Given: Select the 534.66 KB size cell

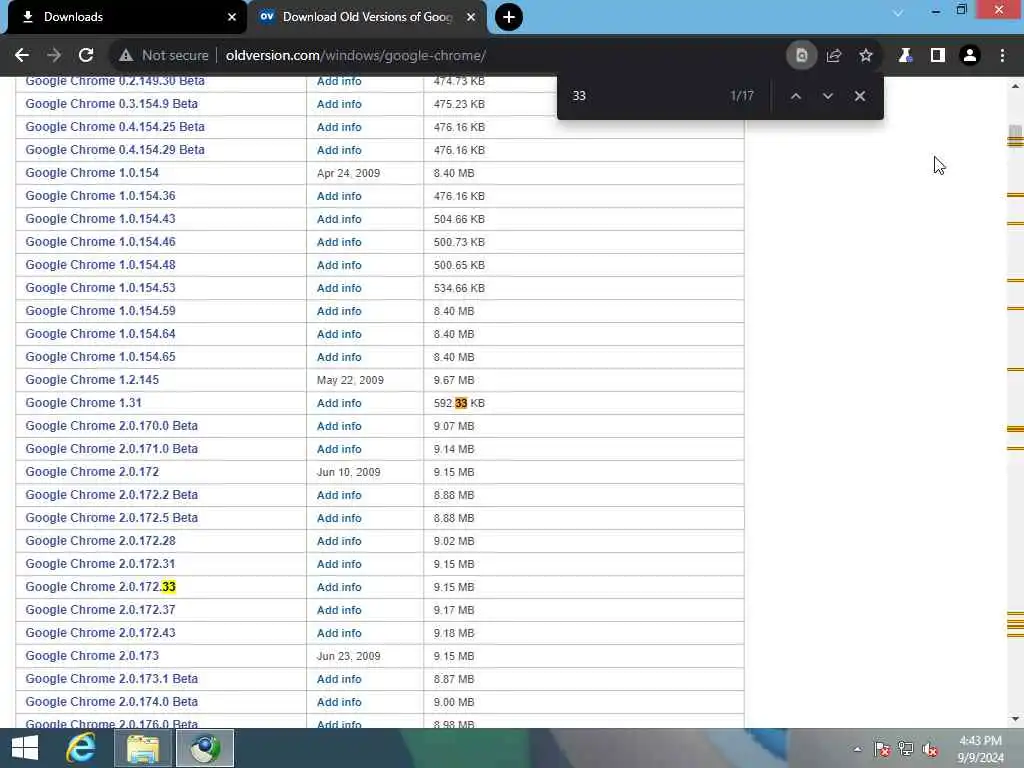Looking at the screenshot, I should [x=459, y=288].
